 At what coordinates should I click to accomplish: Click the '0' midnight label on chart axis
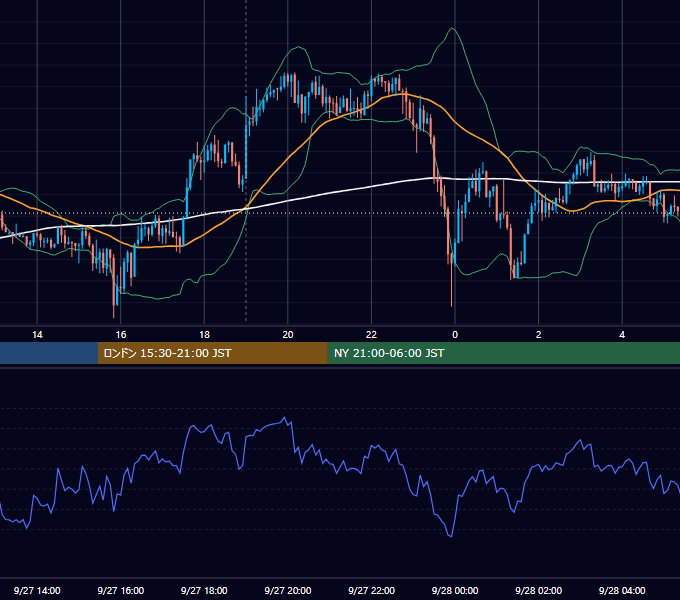coord(455,335)
